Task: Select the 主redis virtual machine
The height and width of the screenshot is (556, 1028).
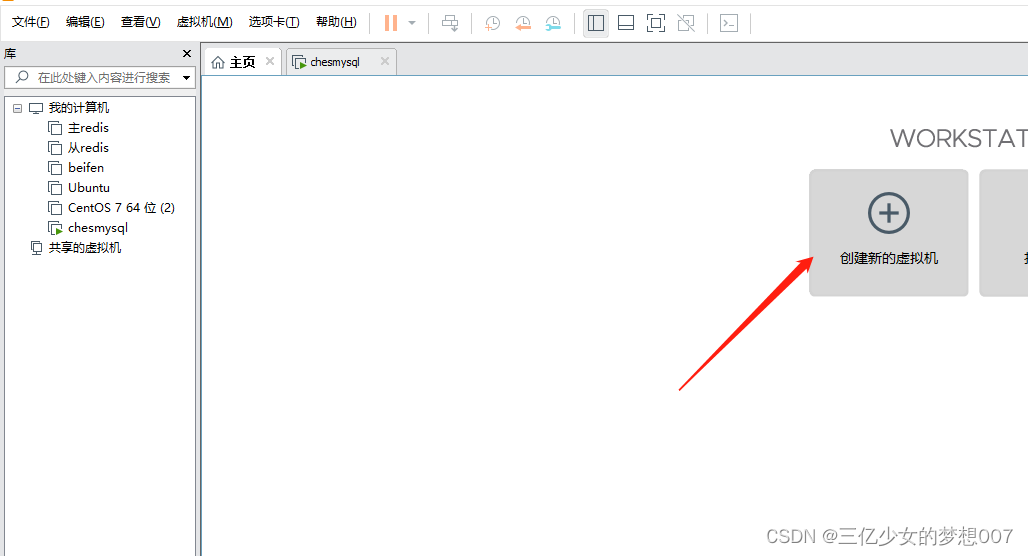Action: [88, 128]
